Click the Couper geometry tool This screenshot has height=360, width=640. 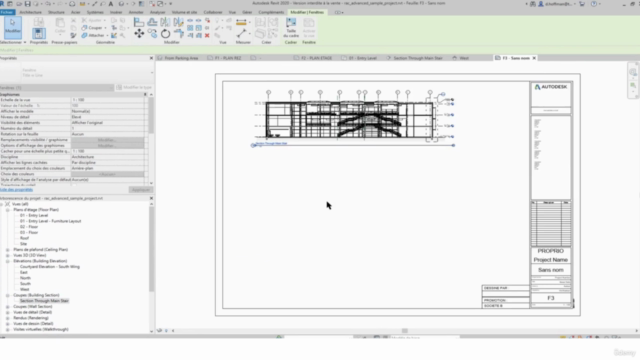point(92,28)
